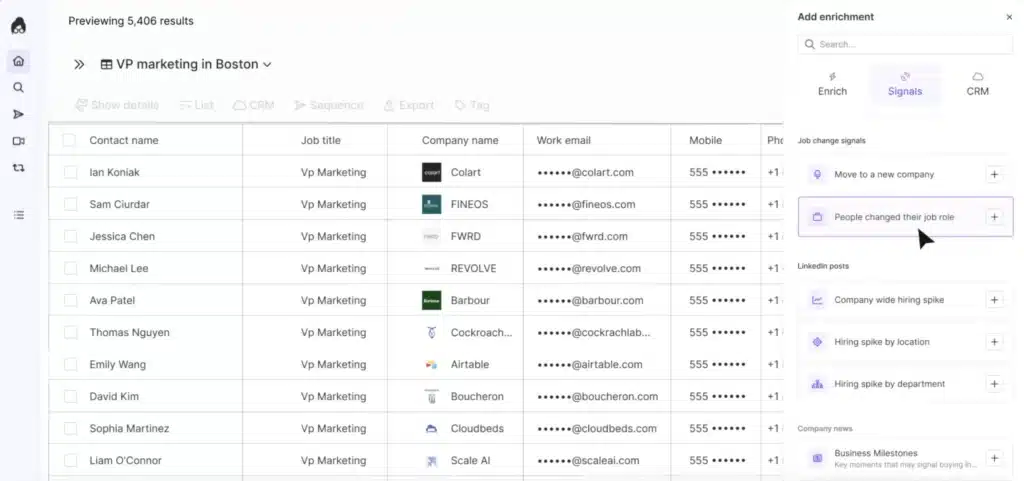Switch to the CRM tab in enrichment panel

(x=978, y=85)
